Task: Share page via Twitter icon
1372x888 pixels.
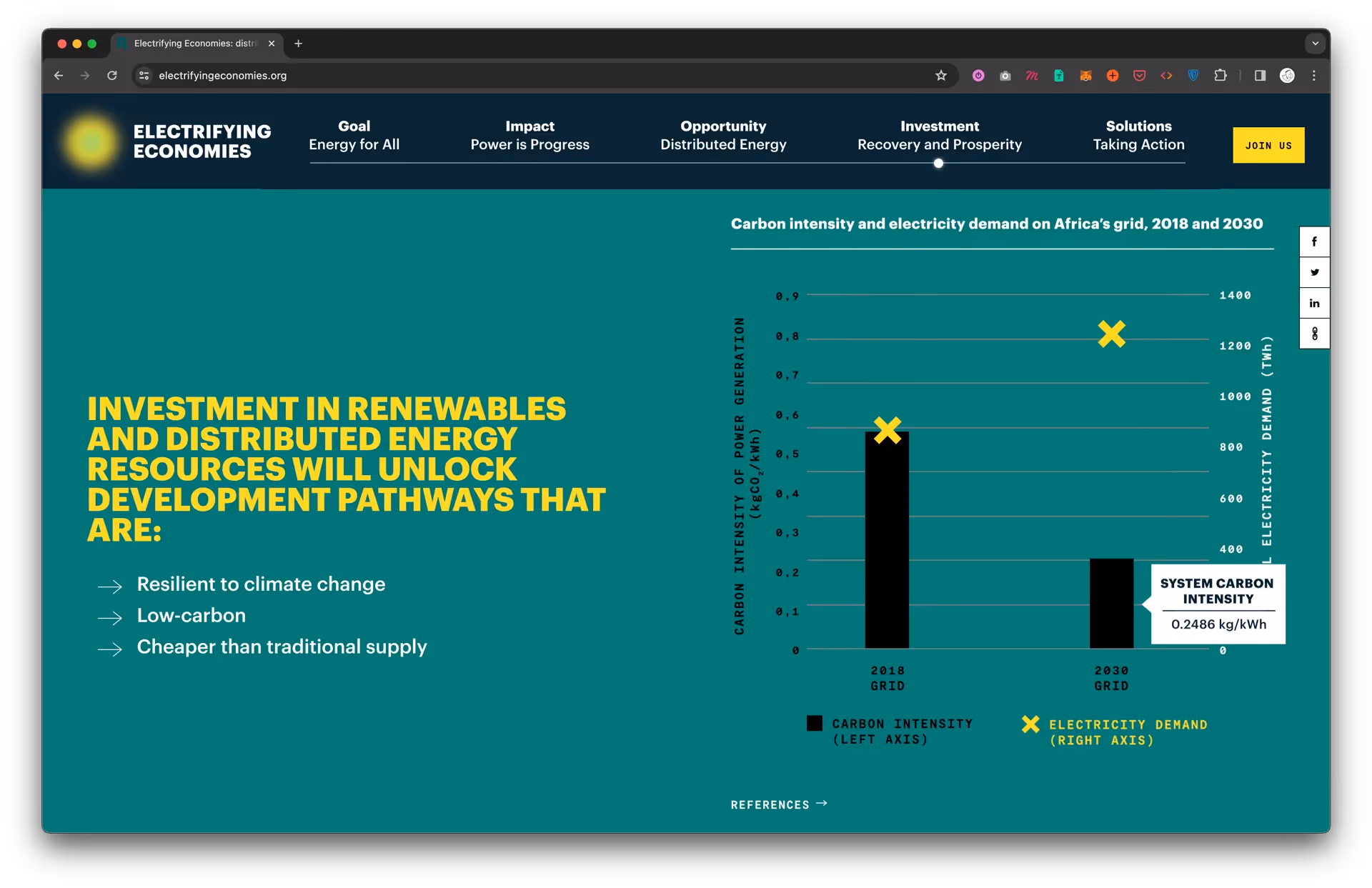Action: click(x=1313, y=272)
